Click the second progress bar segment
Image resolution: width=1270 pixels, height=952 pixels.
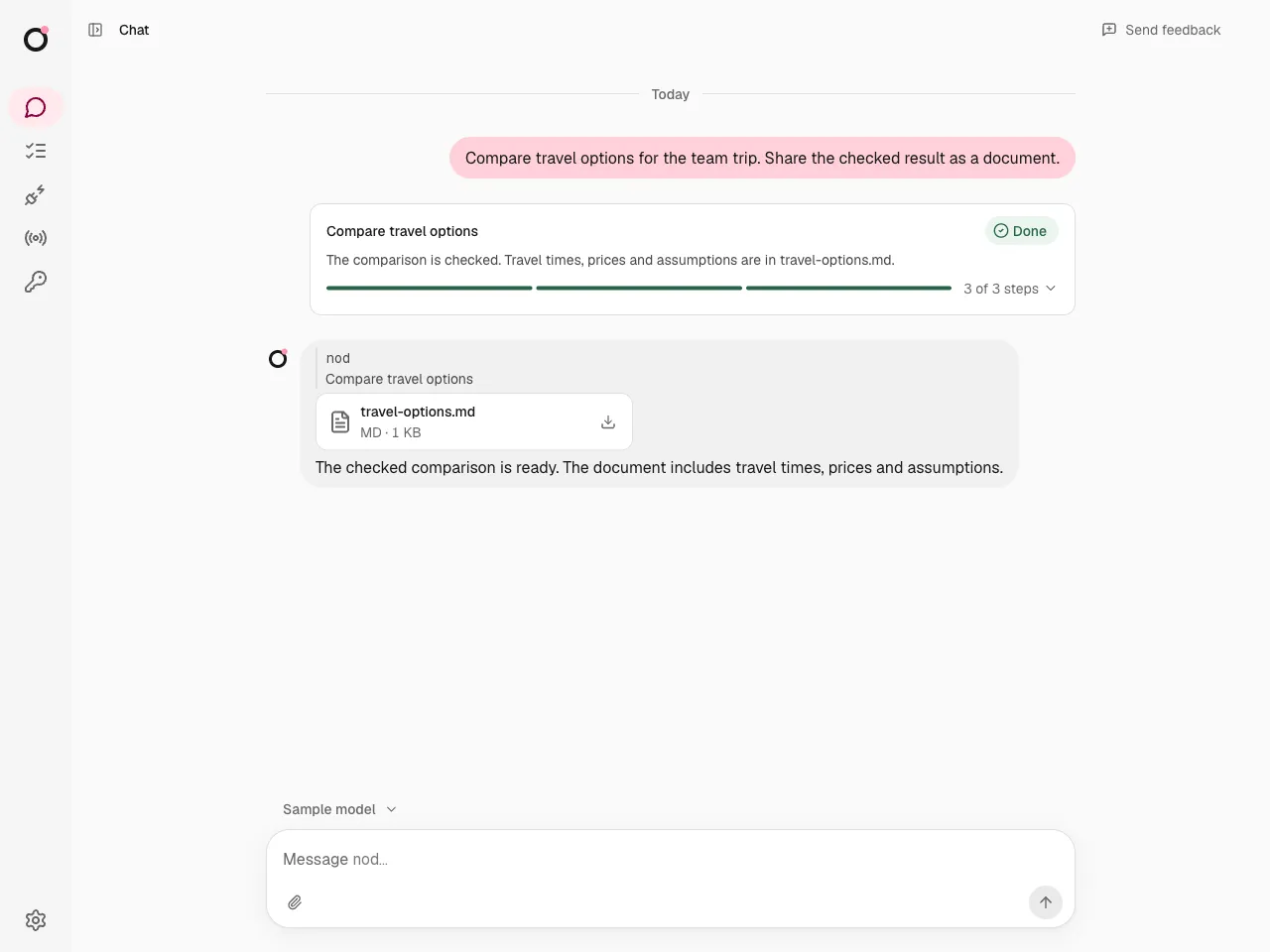[639, 289]
